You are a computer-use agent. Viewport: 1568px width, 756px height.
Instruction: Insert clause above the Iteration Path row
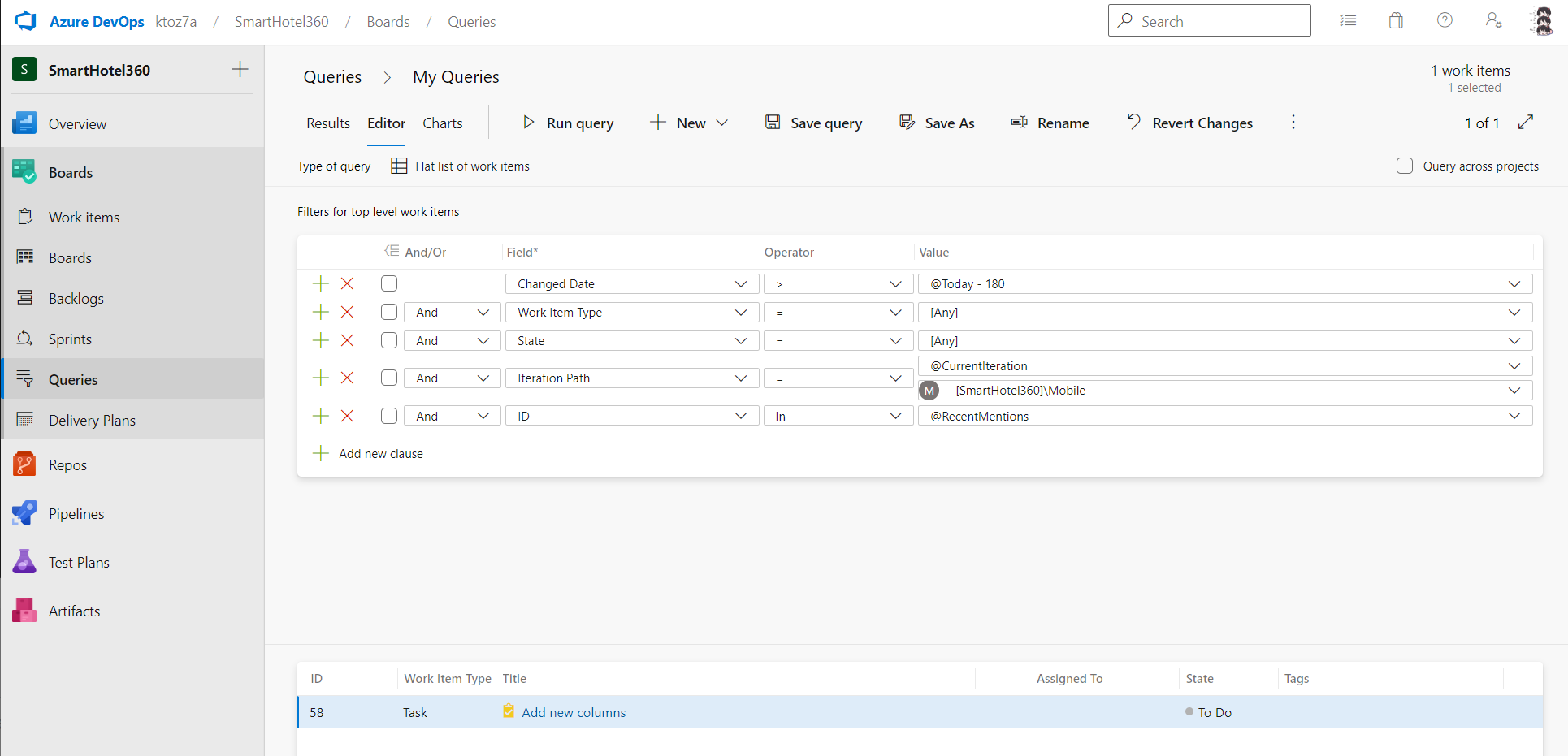click(321, 378)
